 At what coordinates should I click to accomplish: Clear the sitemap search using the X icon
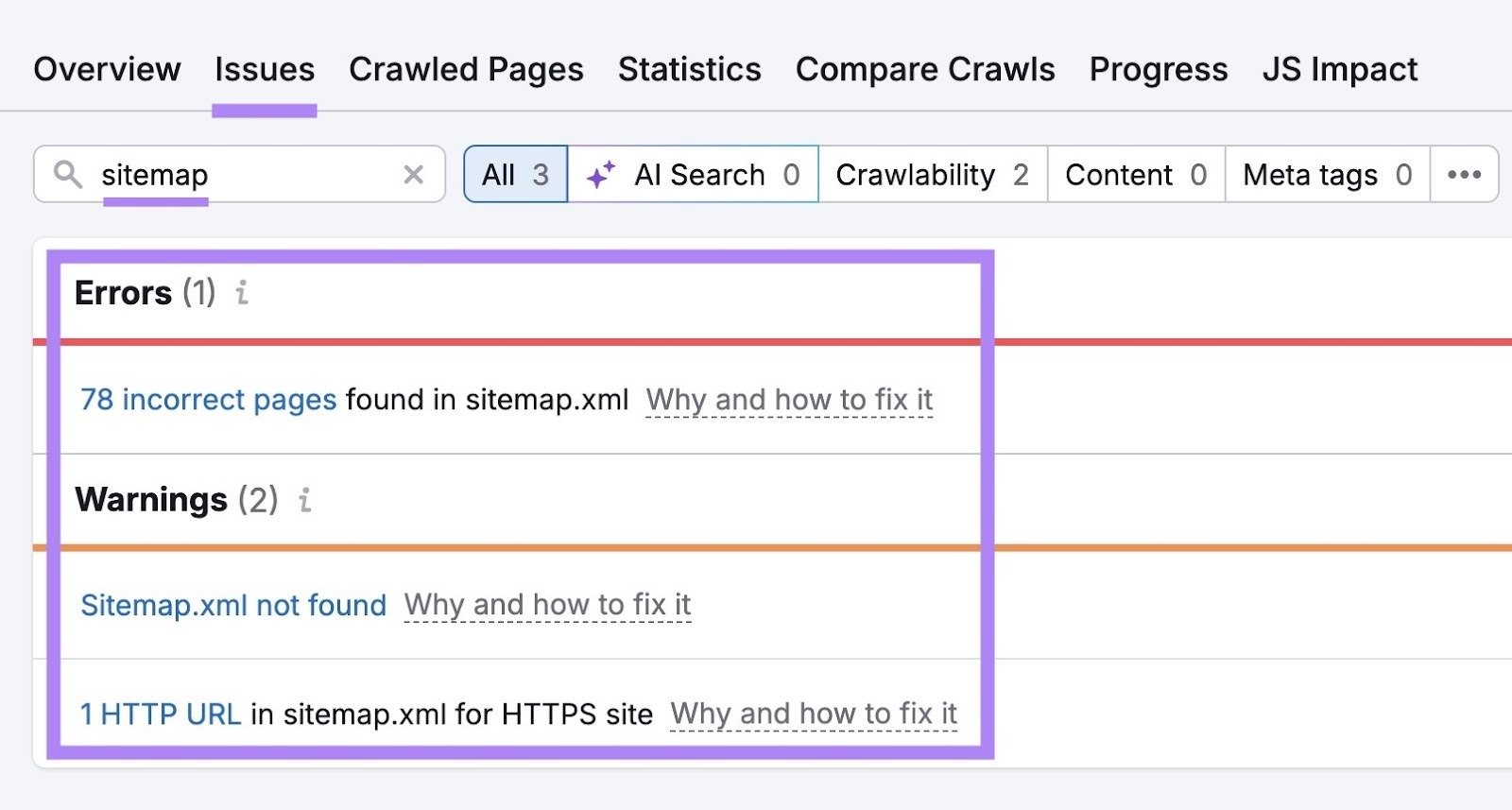[x=413, y=174]
